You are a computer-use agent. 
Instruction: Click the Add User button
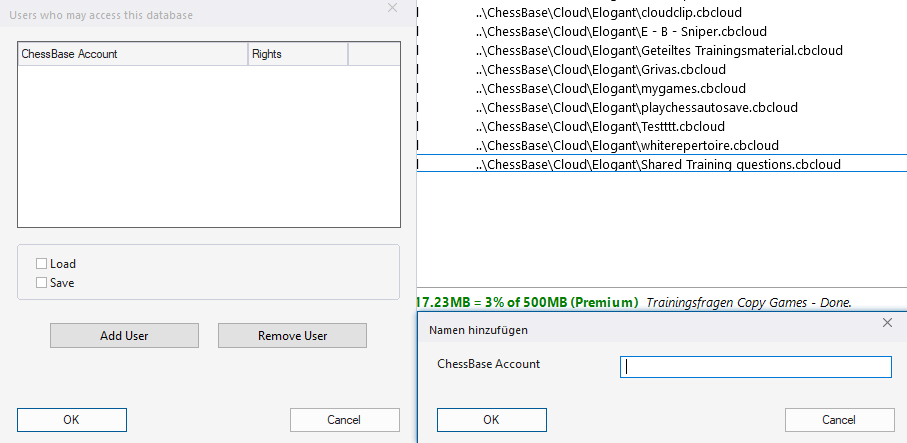[124, 336]
